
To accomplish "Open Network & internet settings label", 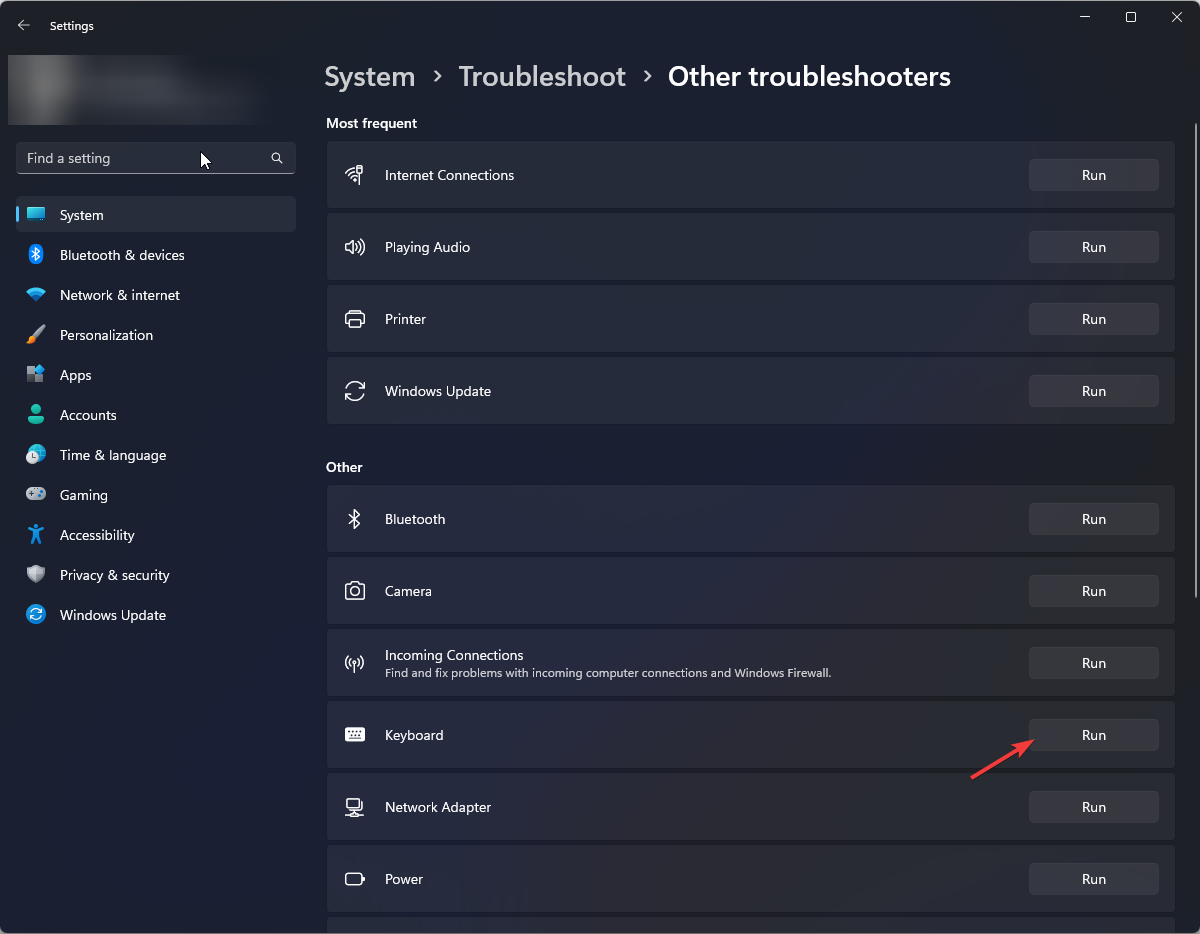I will (x=120, y=295).
